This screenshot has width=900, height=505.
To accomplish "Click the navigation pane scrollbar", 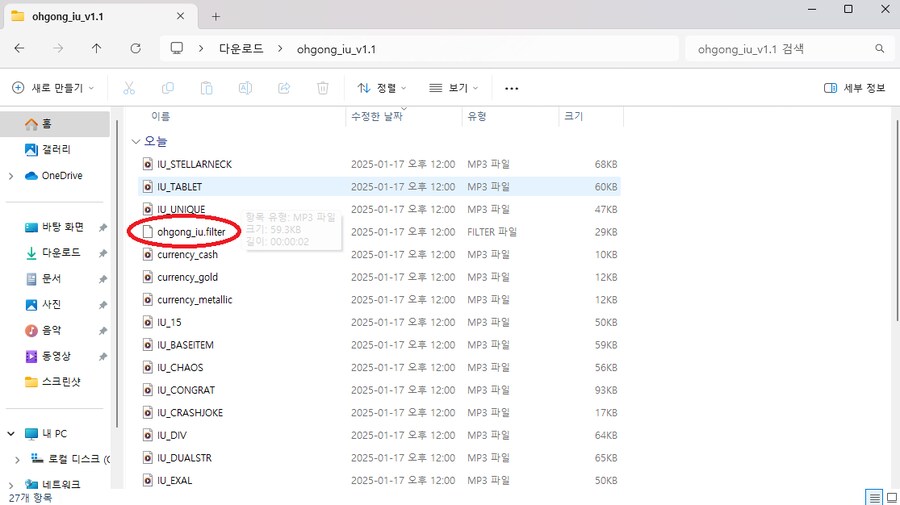I will pyautogui.click(x=117, y=274).
